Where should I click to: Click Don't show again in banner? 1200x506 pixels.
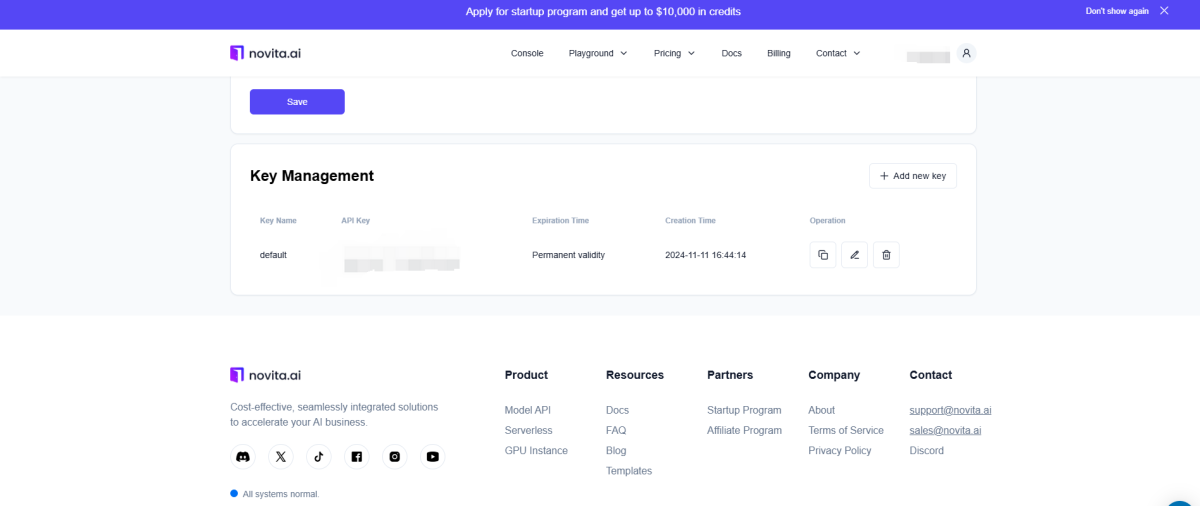pos(1117,11)
